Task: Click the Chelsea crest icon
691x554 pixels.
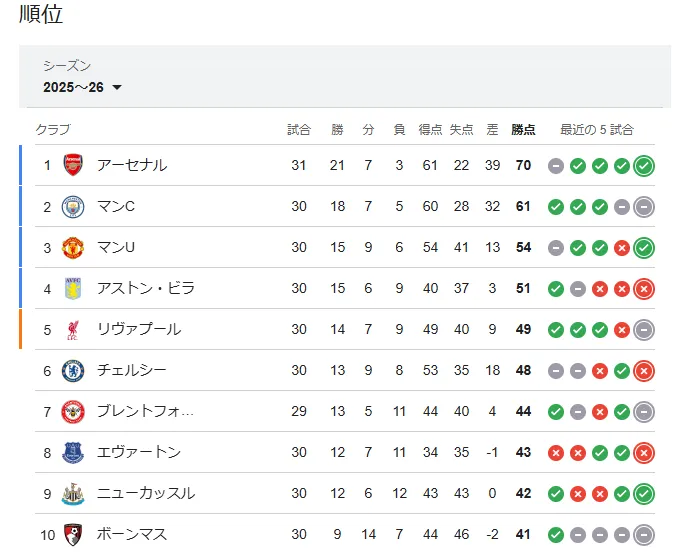Action: point(73,370)
